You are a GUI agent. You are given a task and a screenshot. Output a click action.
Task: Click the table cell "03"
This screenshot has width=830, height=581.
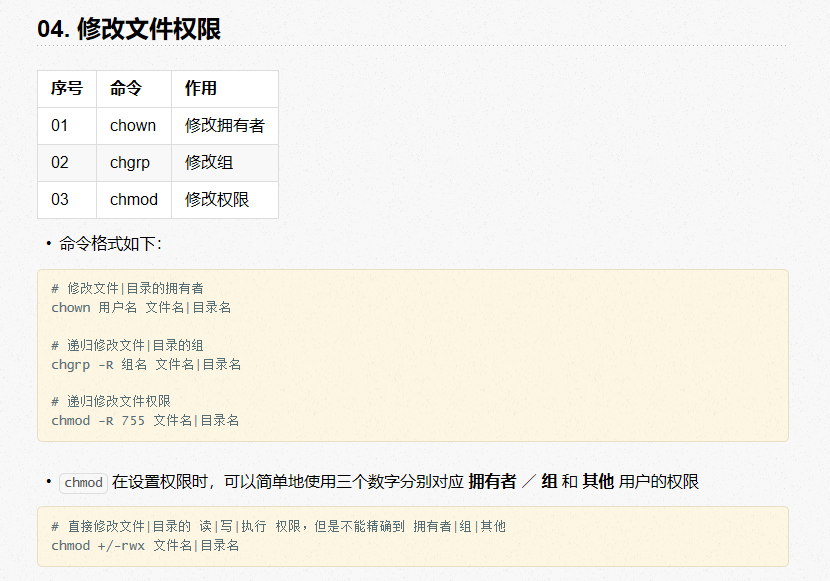[x=67, y=200]
